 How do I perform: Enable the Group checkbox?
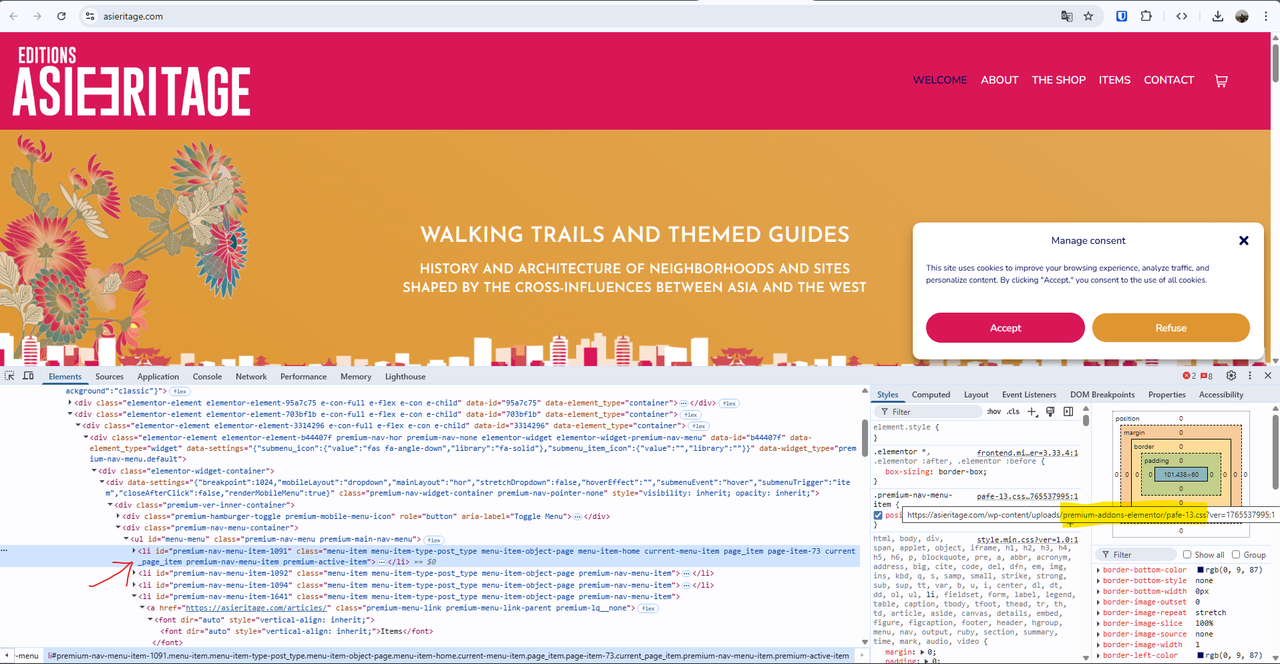[1236, 554]
